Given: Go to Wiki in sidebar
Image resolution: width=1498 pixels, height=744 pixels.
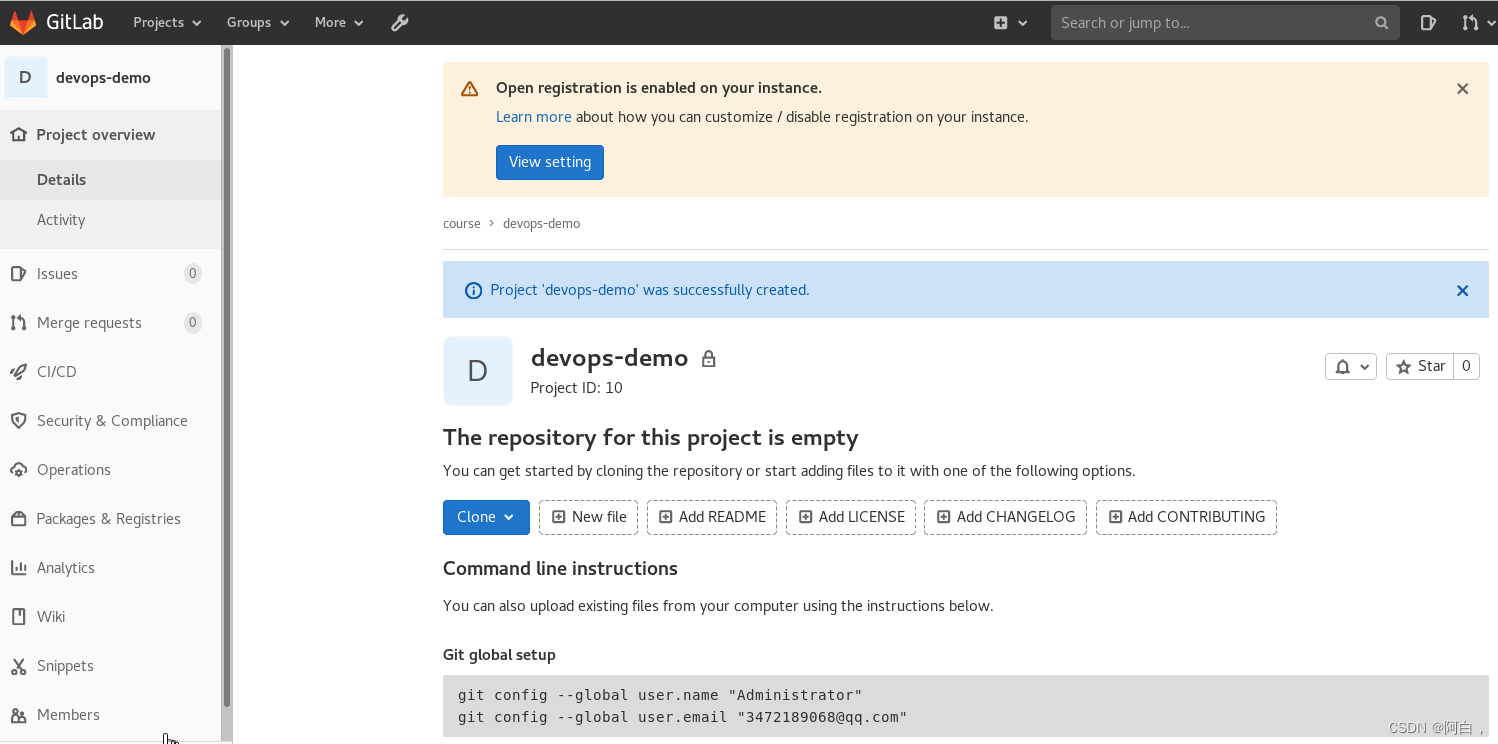Looking at the screenshot, I should 51,616.
